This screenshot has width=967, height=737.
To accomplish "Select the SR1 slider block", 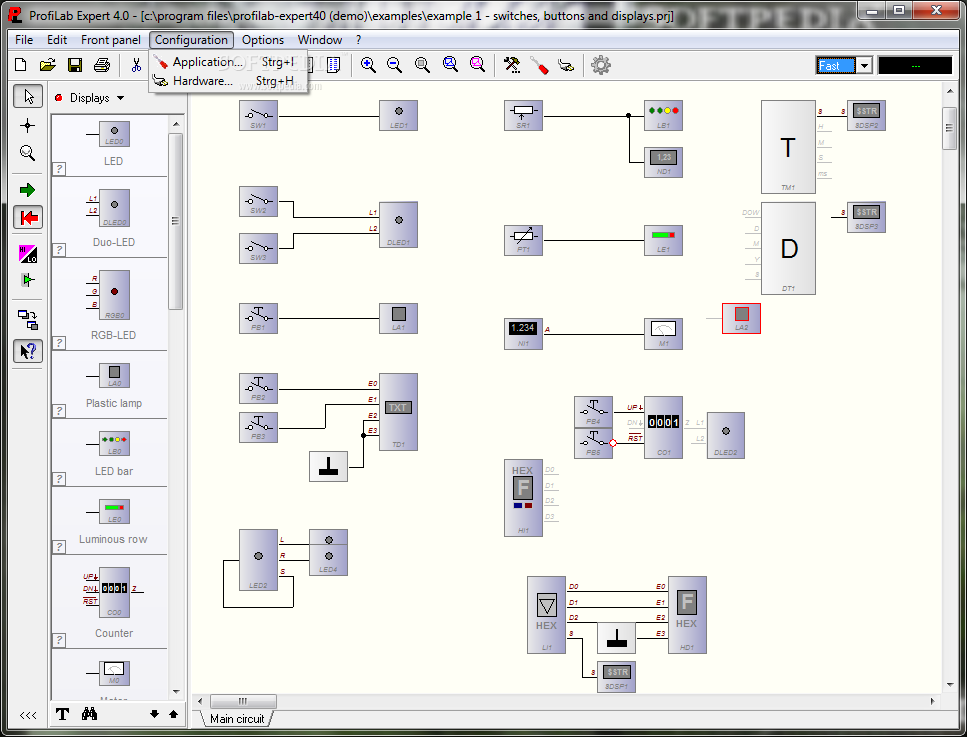I will 524,115.
